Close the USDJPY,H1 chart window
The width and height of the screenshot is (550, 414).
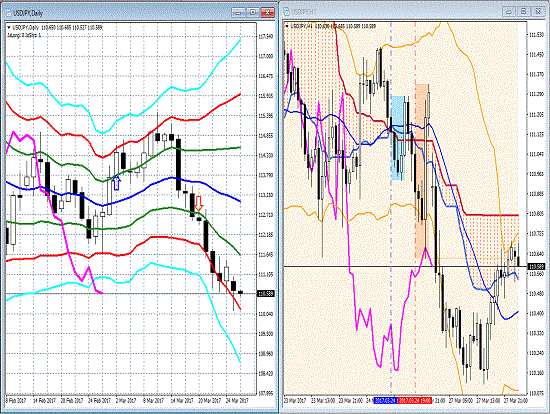[538, 12]
